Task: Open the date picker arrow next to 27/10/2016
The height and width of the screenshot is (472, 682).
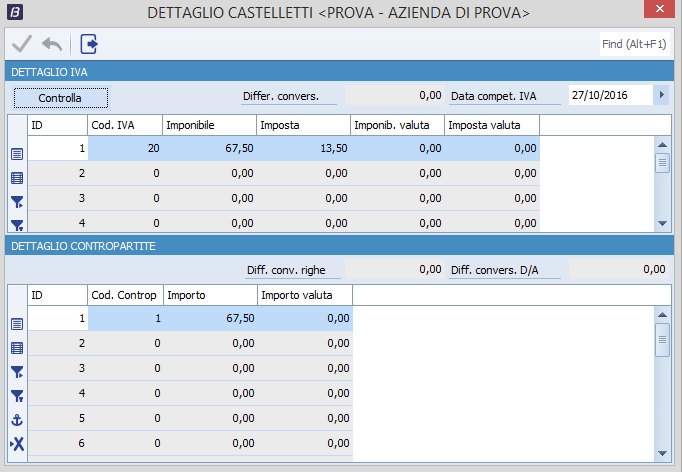Action: [662, 95]
